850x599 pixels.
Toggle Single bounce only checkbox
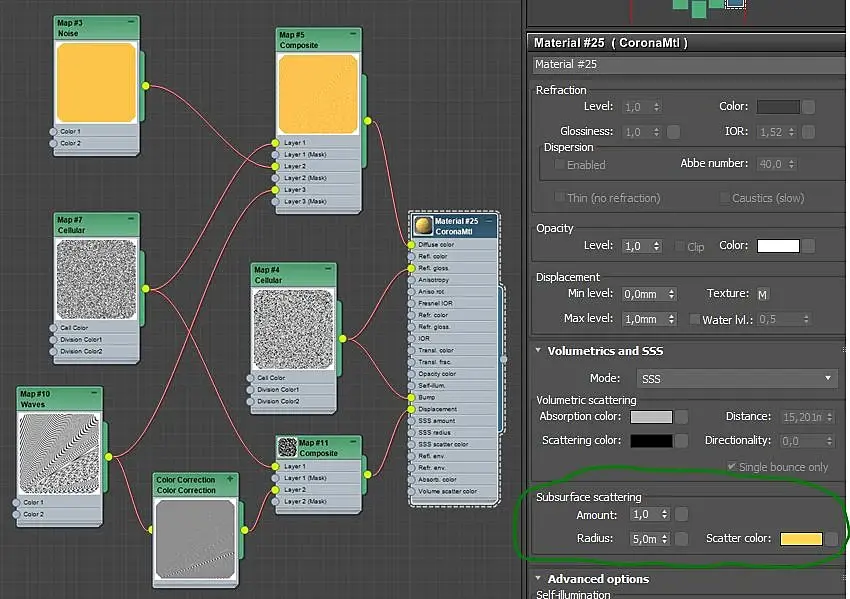point(732,467)
